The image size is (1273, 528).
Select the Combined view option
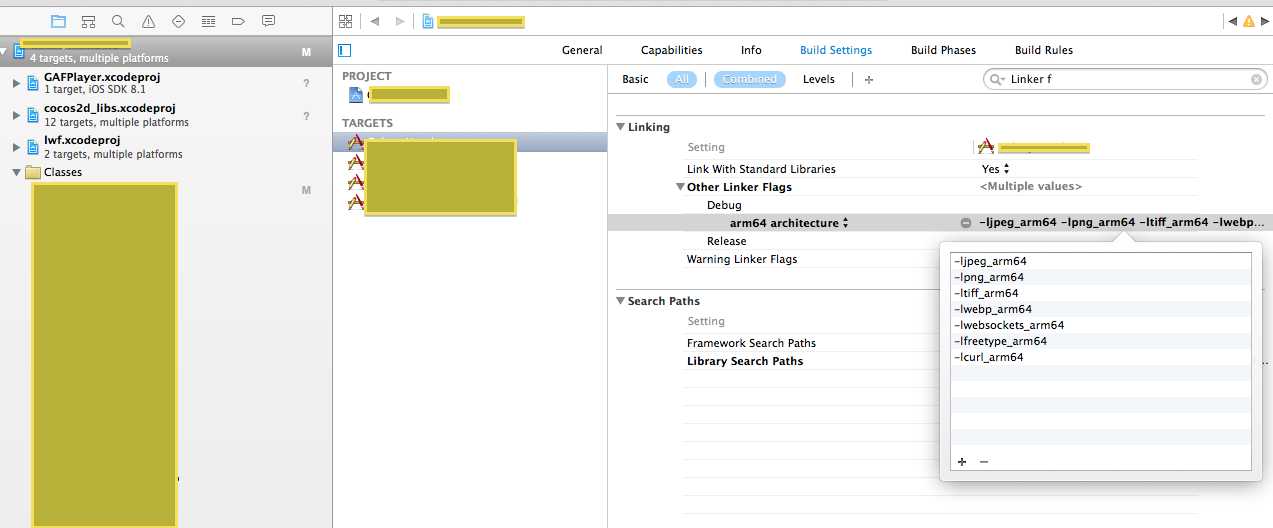pos(750,79)
